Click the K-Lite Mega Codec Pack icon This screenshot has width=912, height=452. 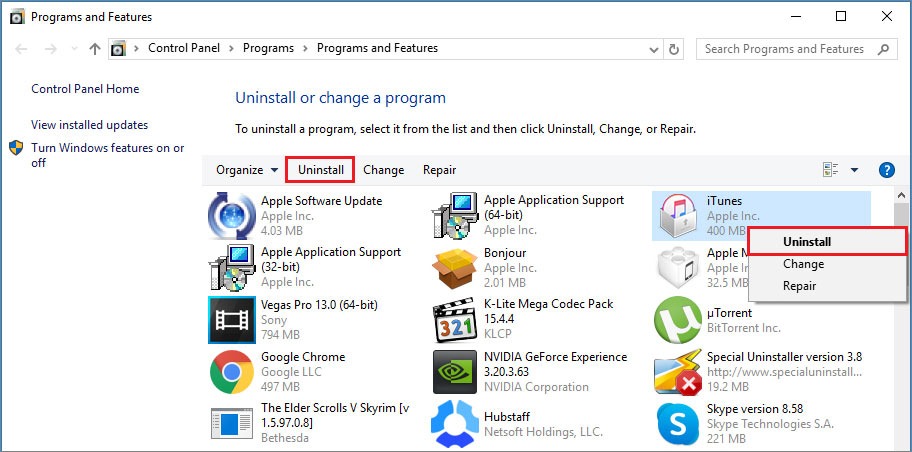coord(455,320)
